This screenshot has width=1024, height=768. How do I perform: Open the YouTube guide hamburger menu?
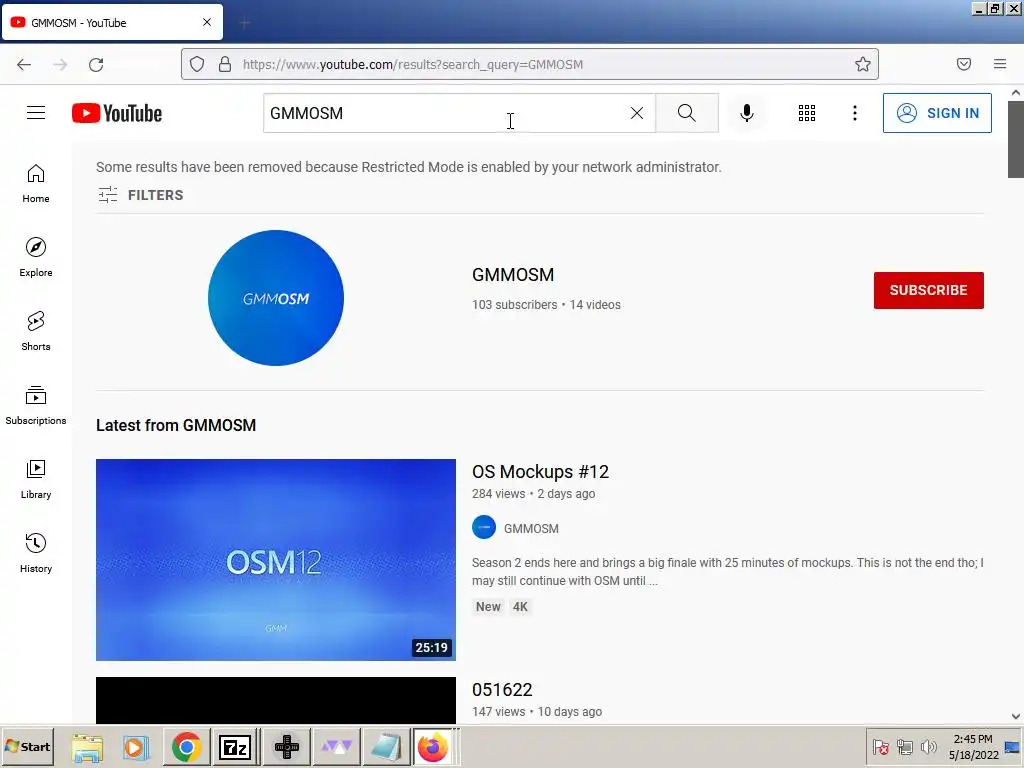pos(36,113)
